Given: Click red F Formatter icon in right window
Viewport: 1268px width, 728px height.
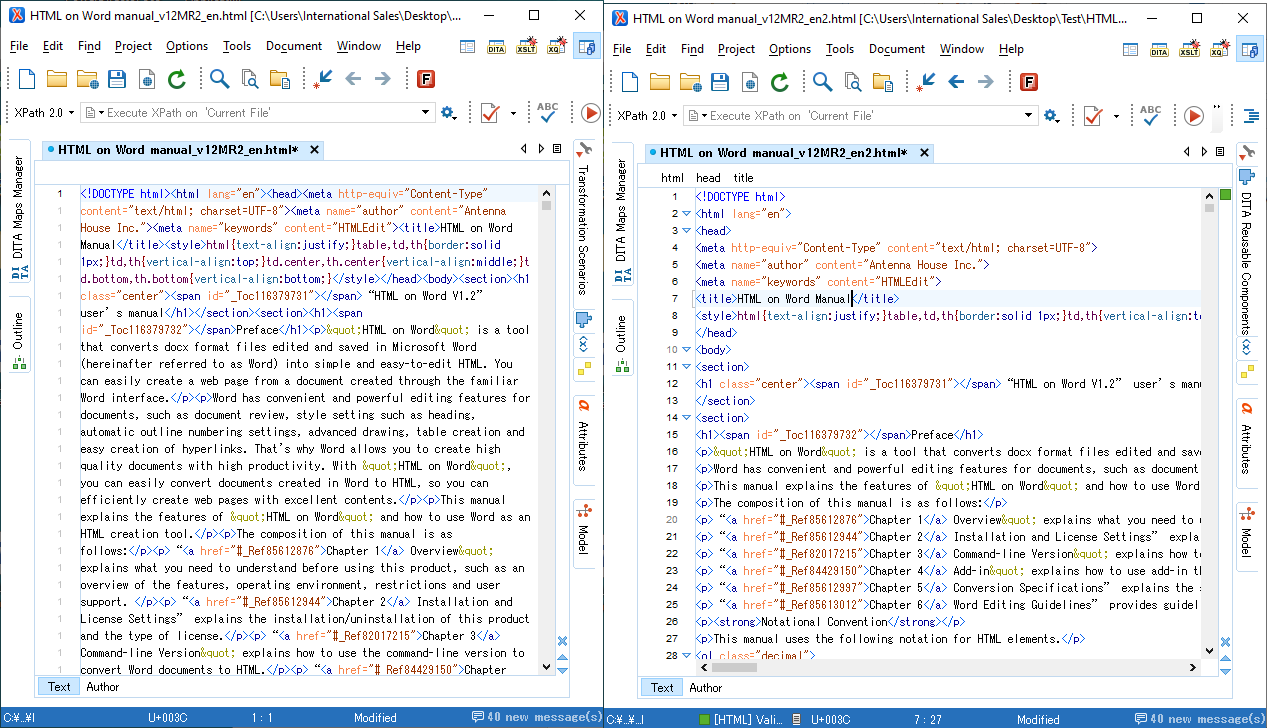Looking at the screenshot, I should [x=1028, y=82].
